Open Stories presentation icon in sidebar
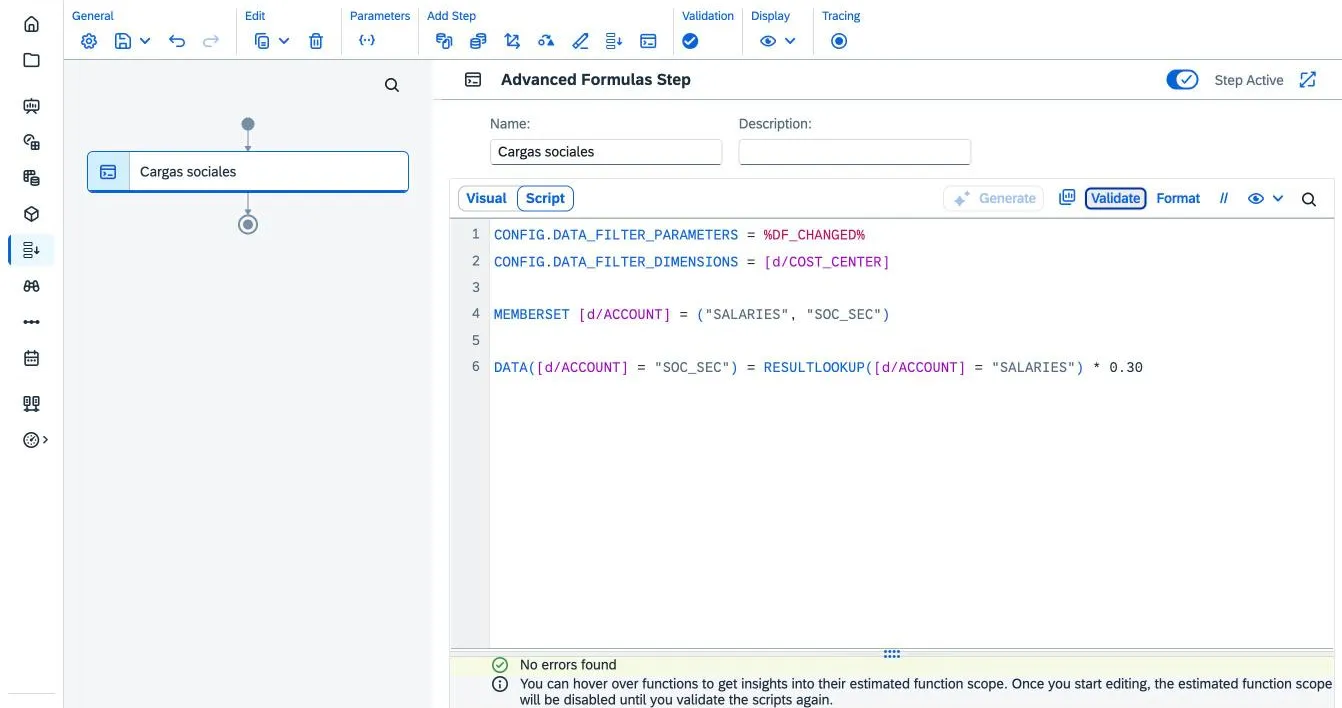 (31, 106)
